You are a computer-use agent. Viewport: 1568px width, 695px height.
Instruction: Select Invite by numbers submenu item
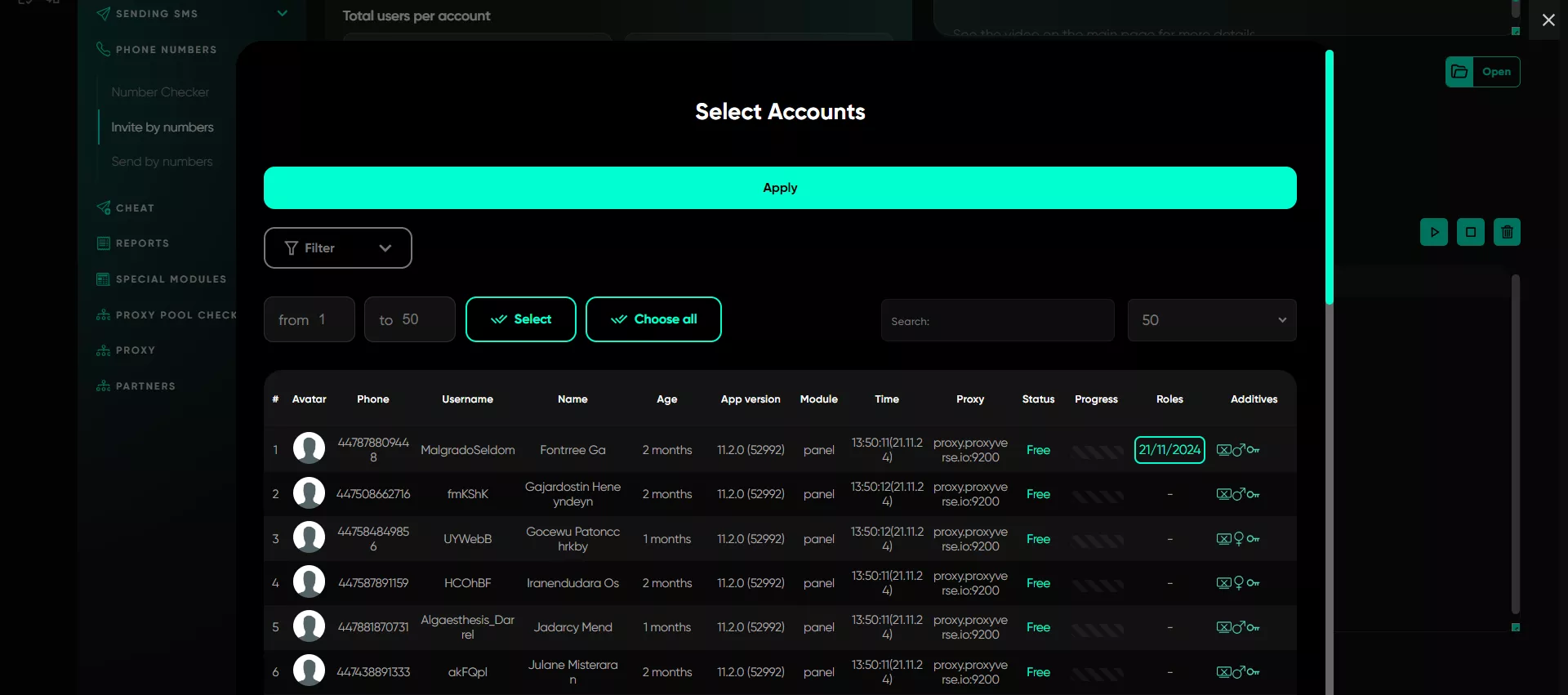(x=163, y=127)
